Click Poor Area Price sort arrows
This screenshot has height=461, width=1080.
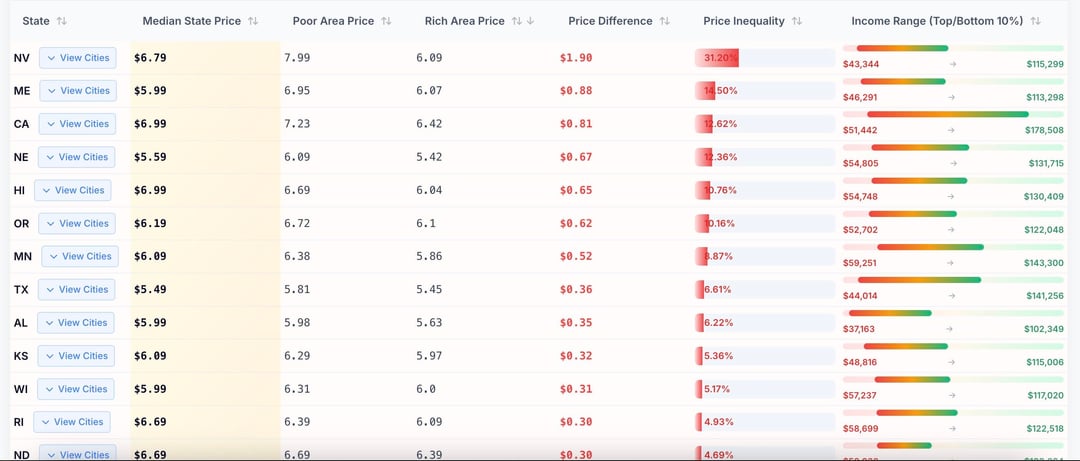(386, 21)
